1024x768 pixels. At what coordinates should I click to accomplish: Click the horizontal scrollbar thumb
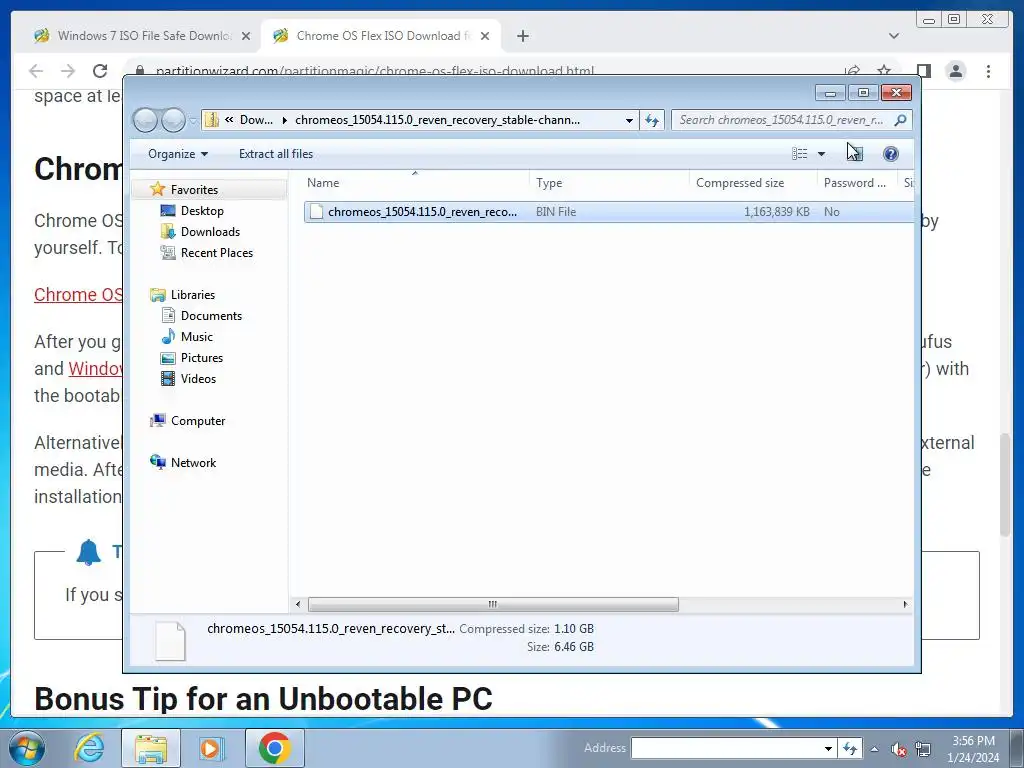(493, 604)
